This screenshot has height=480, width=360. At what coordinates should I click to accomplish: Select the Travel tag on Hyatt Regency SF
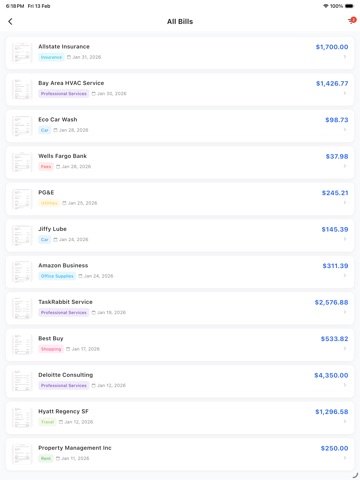coord(47,422)
